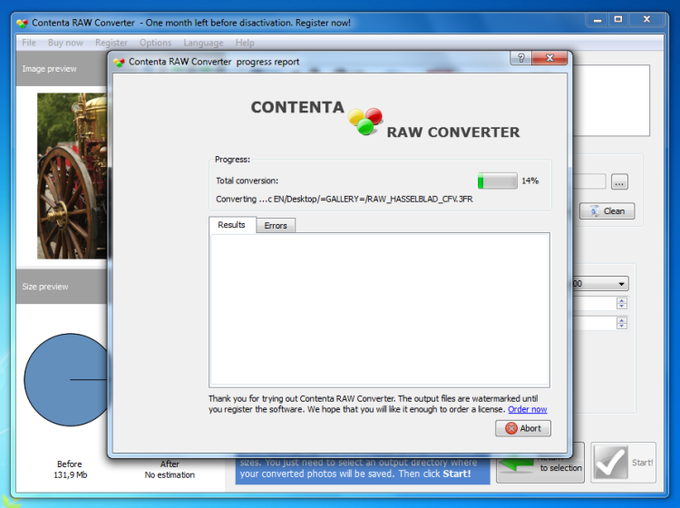Screen dimensions: 680x508
Task: Open the Buy now menu
Action: pos(65,43)
